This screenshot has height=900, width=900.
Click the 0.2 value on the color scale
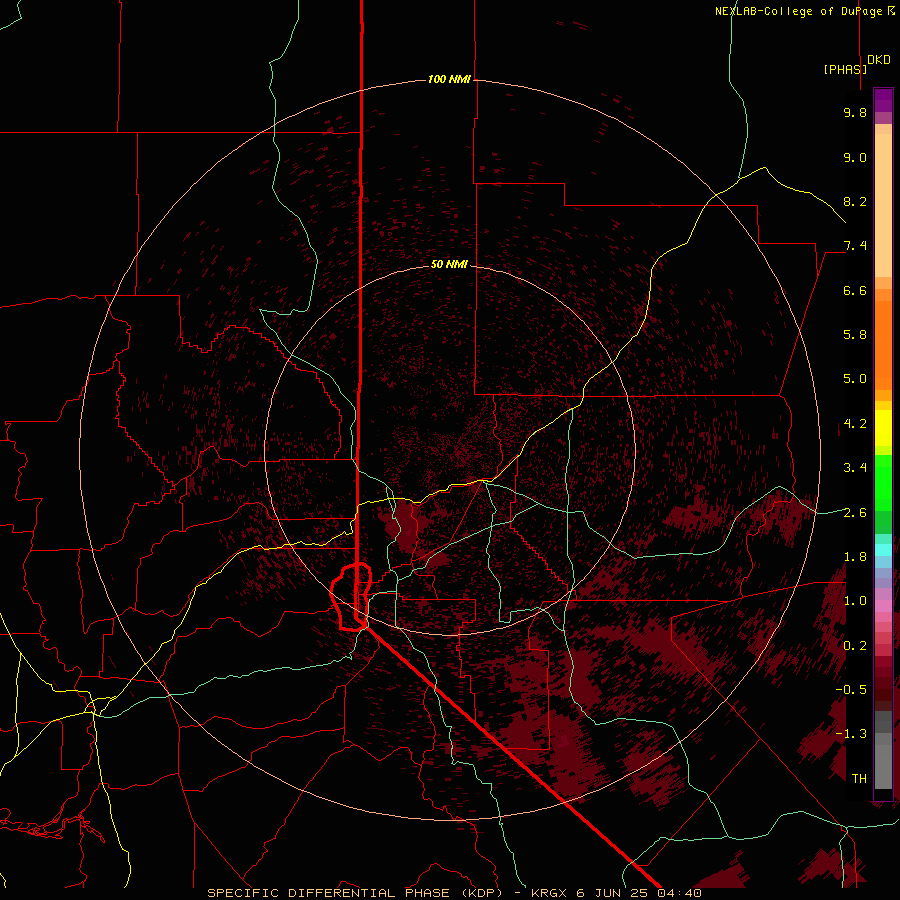(x=855, y=646)
